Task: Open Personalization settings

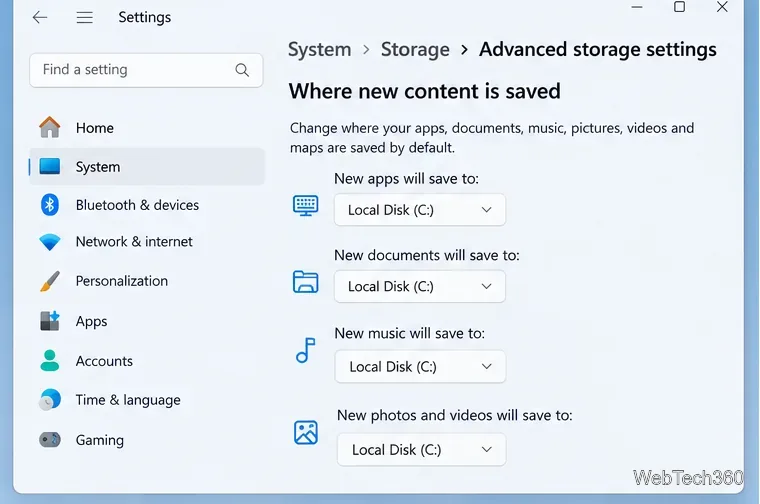Action: pos(146,281)
